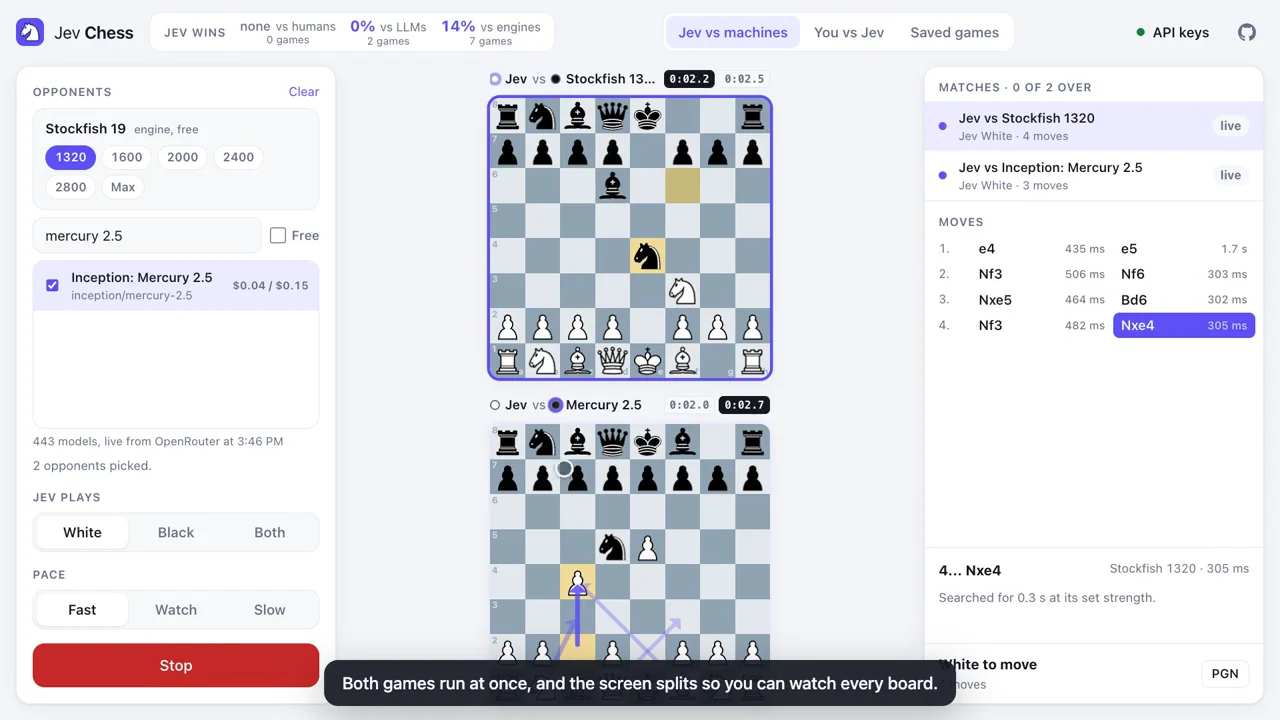The height and width of the screenshot is (720, 1280).
Task: Stop the running matches
Action: 176,665
